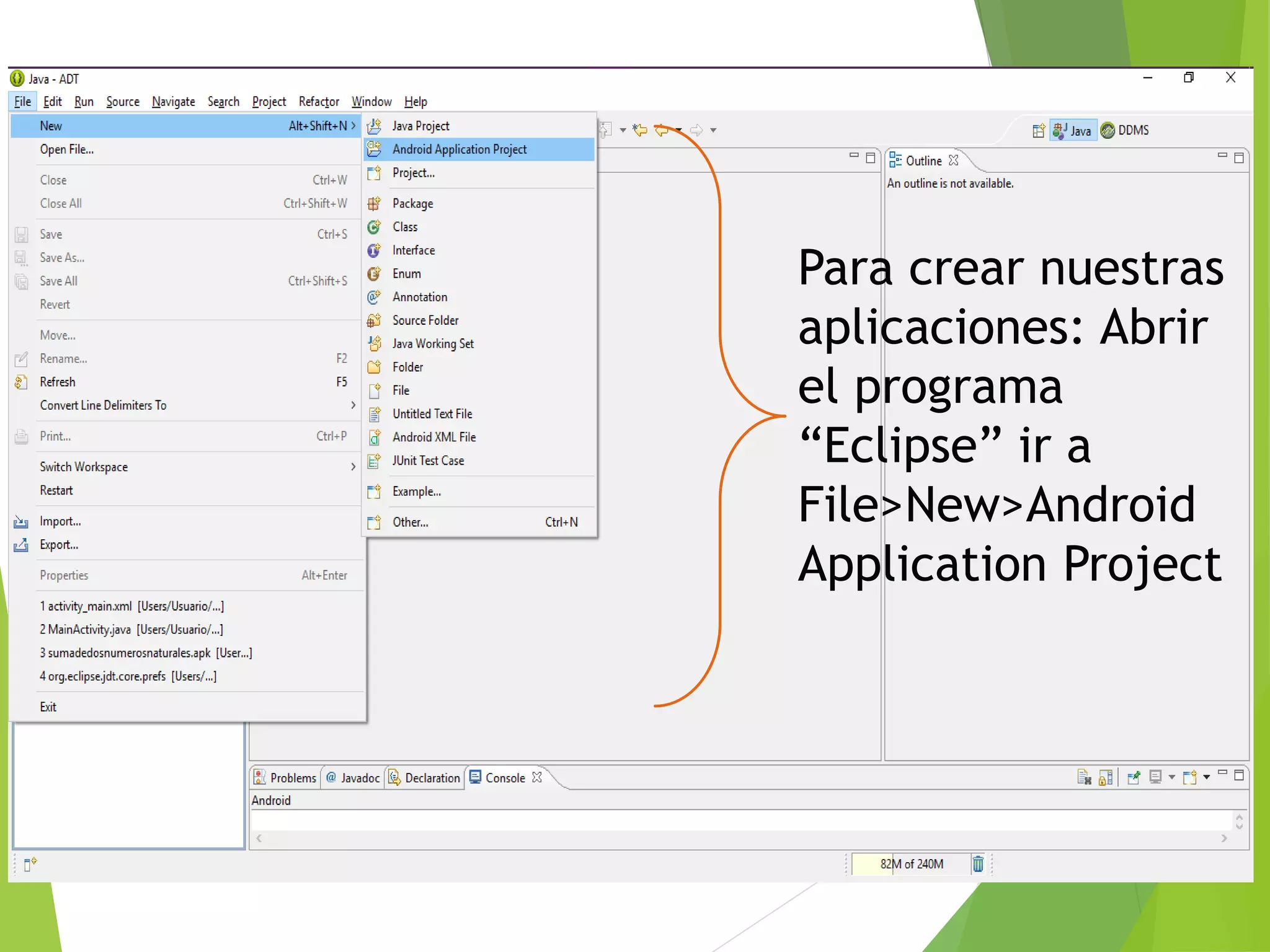Switch to the DDMS perspective
This screenshot has height=952, width=1270.
[x=1126, y=131]
